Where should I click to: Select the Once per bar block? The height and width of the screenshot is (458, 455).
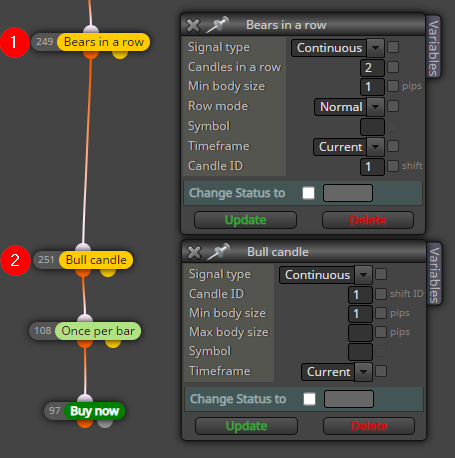(x=98, y=331)
